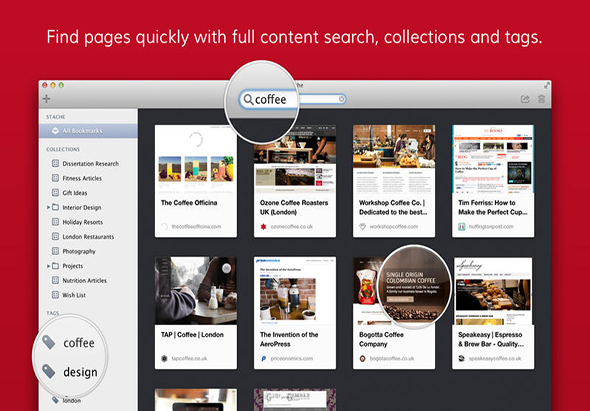Click the huffingtonpost.com link
590x411 pixels.
click(x=491, y=227)
